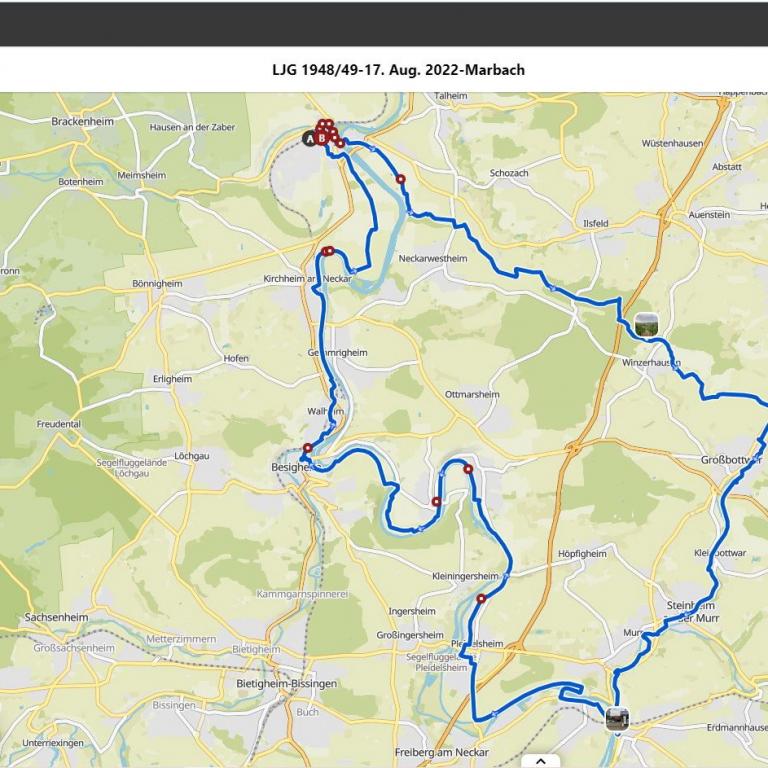Select the waypoint marker north of Neckarwestheim
The width and height of the screenshot is (768, 768).
(x=401, y=179)
